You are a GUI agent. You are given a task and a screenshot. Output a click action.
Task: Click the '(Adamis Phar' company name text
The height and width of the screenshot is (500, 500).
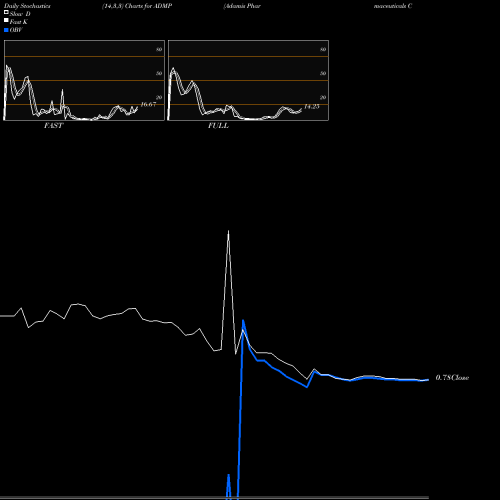(242, 6)
